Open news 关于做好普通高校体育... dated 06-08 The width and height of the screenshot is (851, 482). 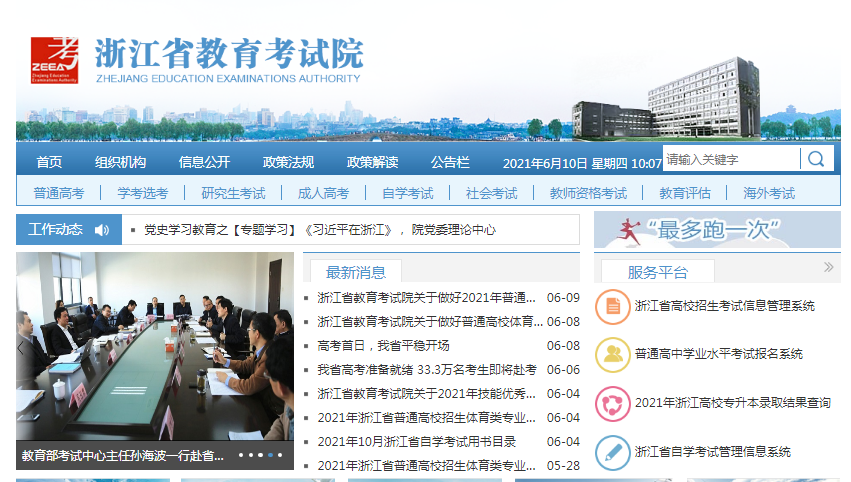click(x=430, y=322)
